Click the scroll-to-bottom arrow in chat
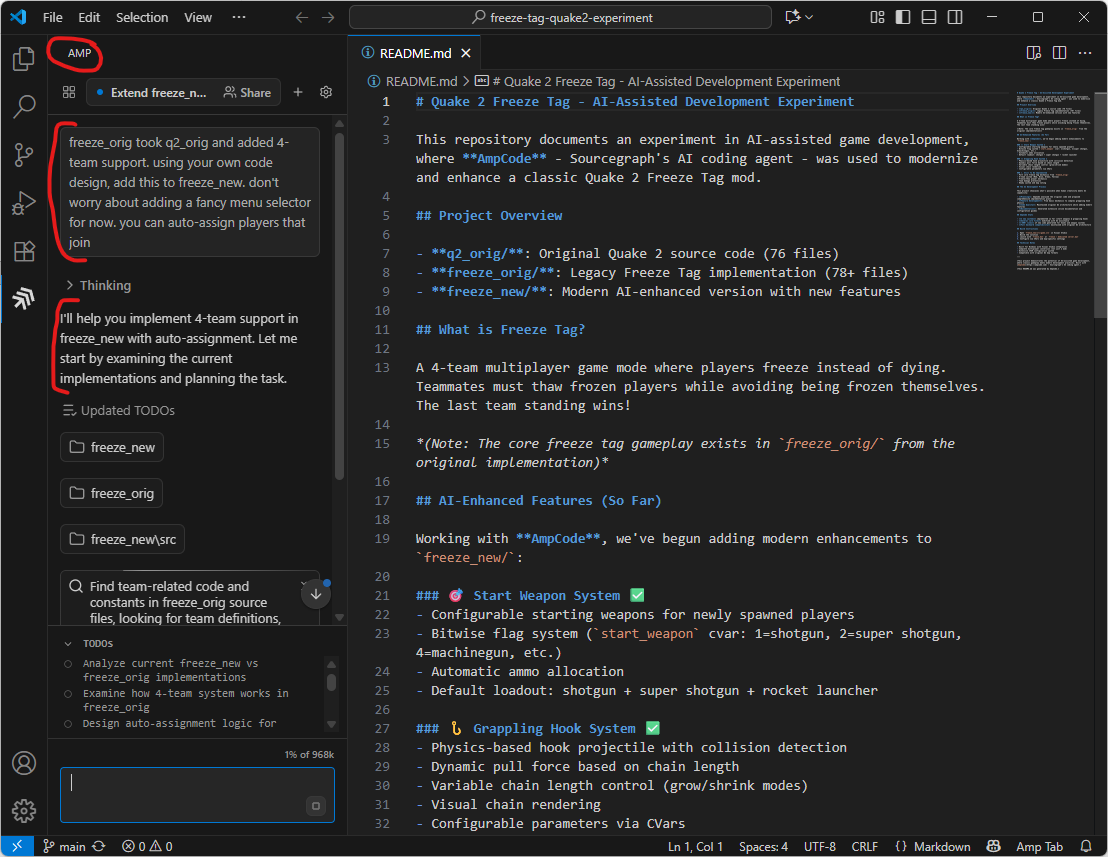 (x=316, y=594)
